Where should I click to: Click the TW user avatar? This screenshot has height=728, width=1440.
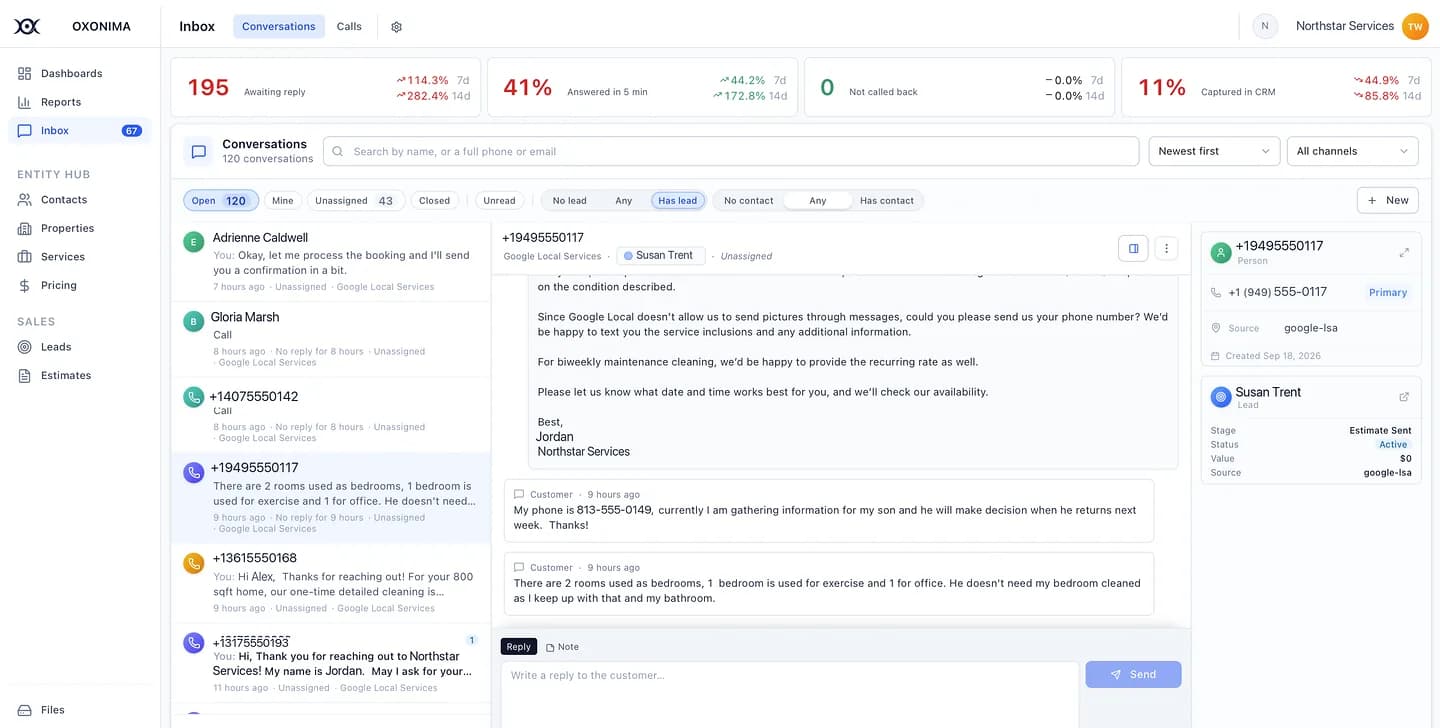(x=1414, y=27)
